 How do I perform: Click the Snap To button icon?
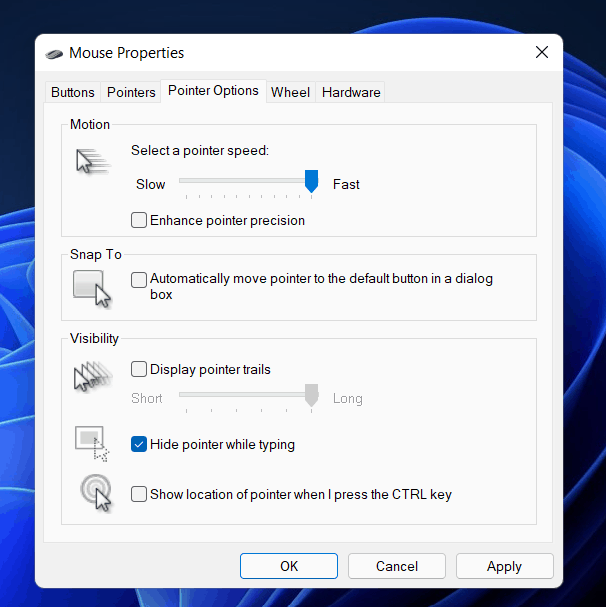92,288
